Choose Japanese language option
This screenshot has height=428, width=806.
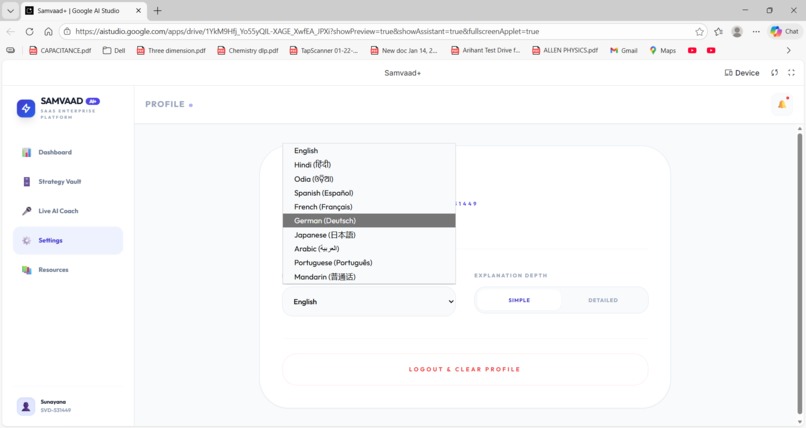(369, 235)
